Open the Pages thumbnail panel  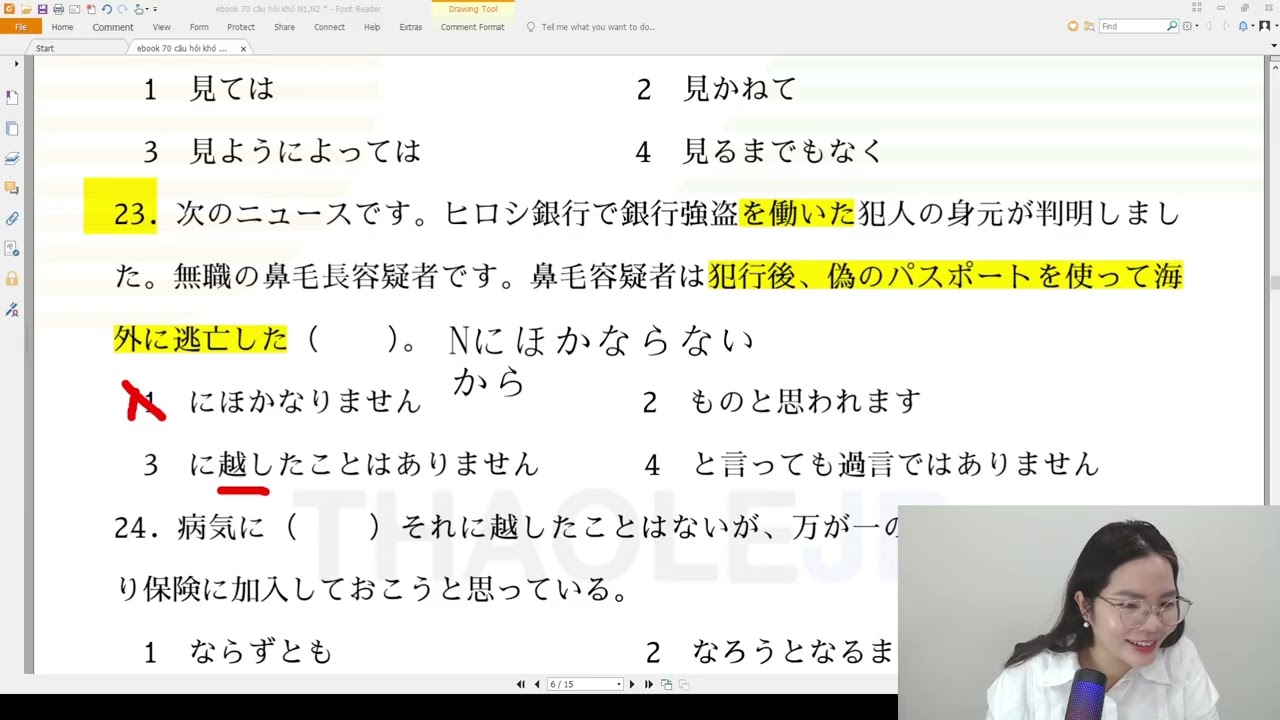tap(12, 128)
